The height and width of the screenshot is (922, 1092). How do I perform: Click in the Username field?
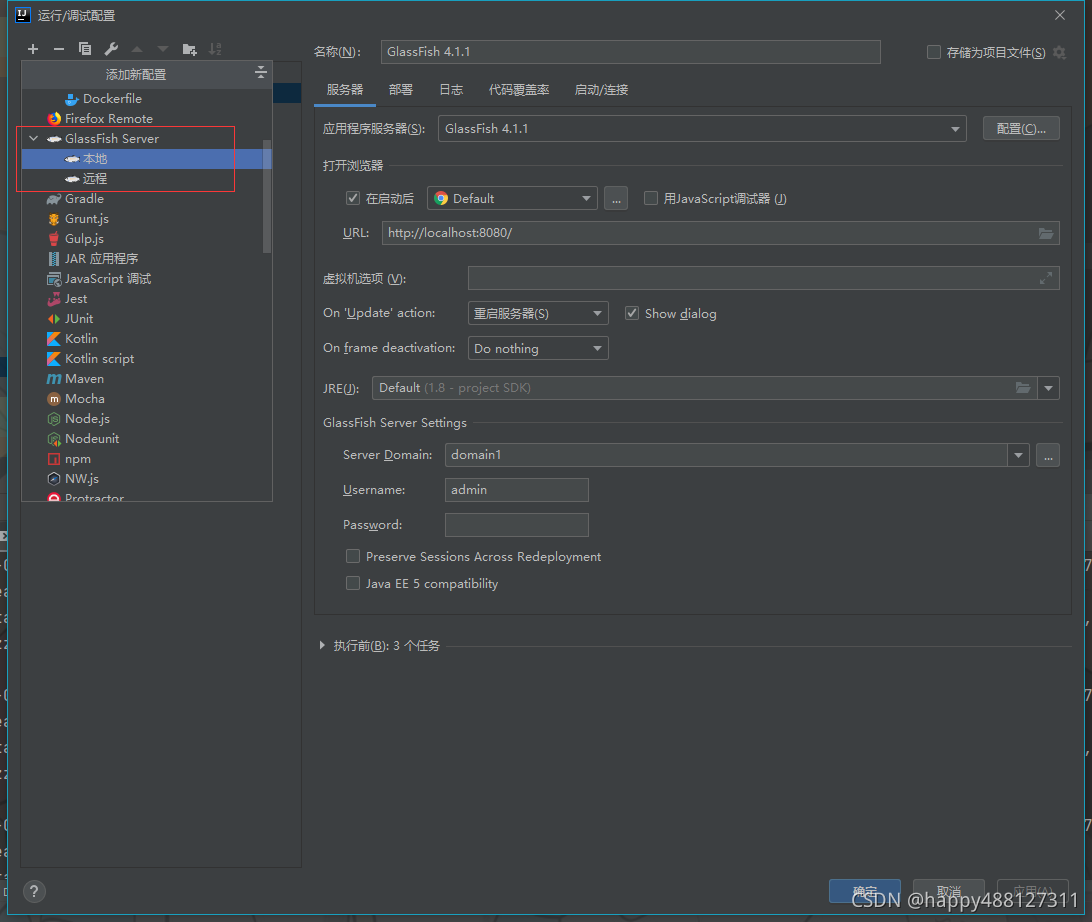pos(516,490)
